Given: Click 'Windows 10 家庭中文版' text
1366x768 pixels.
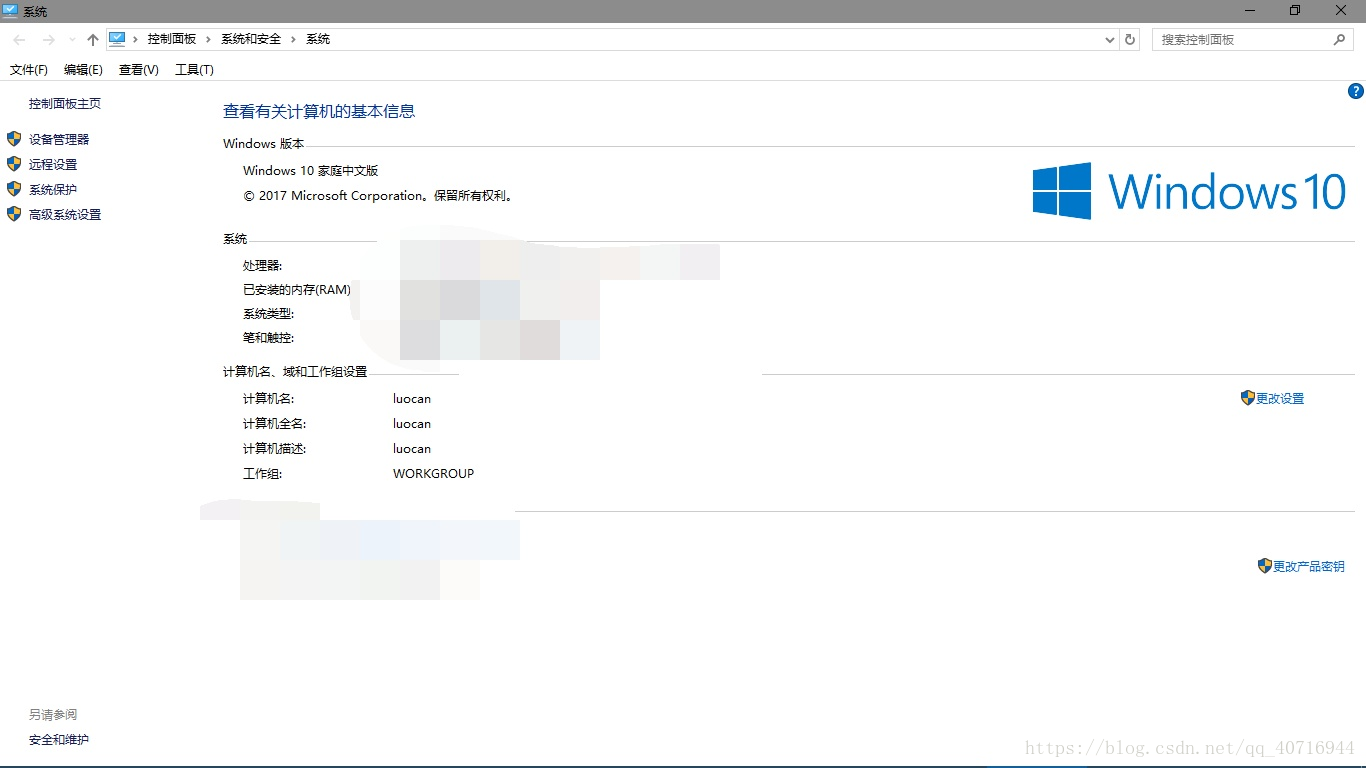Looking at the screenshot, I should [x=311, y=171].
